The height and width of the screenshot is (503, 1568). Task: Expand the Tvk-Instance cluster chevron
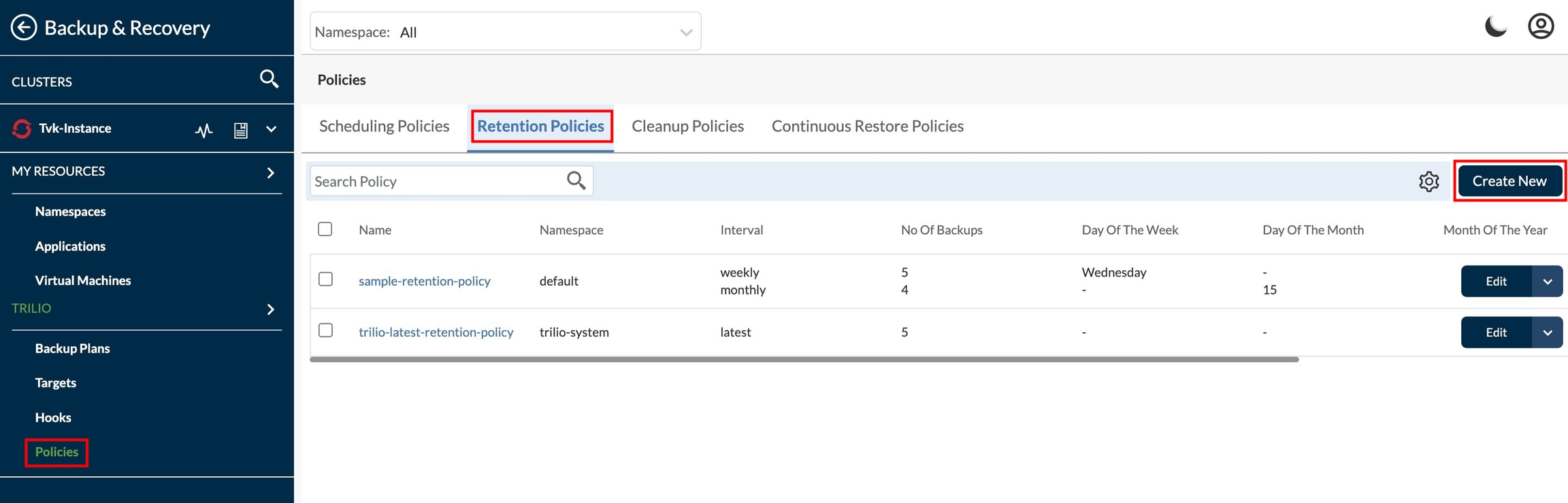click(272, 129)
